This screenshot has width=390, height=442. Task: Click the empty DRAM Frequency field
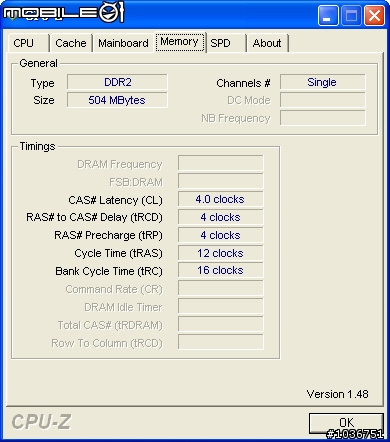221,163
